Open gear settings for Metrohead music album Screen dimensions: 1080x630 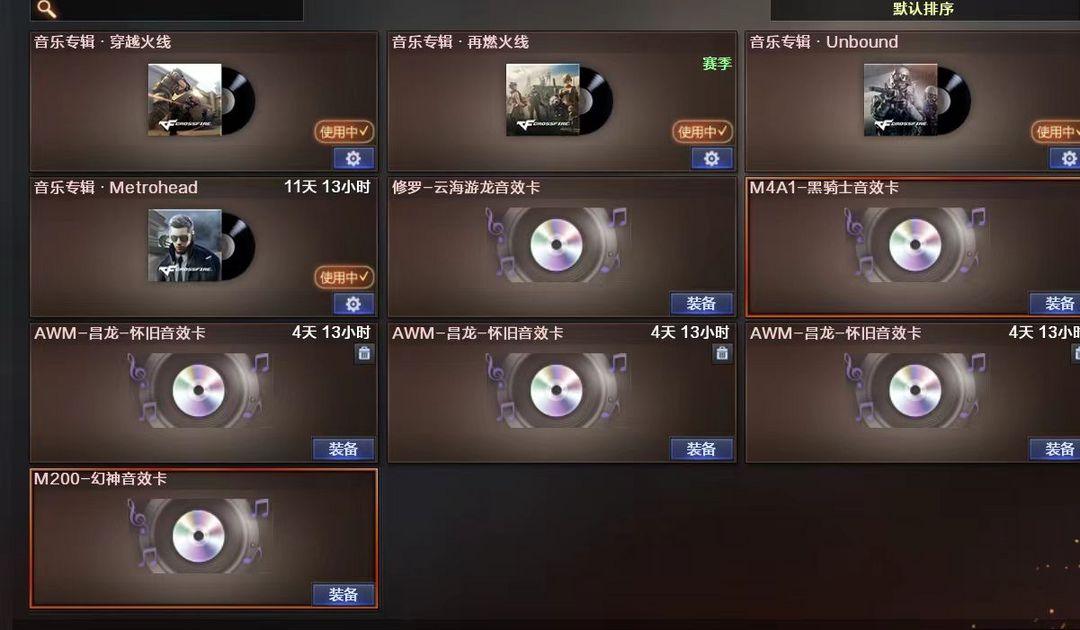(354, 304)
